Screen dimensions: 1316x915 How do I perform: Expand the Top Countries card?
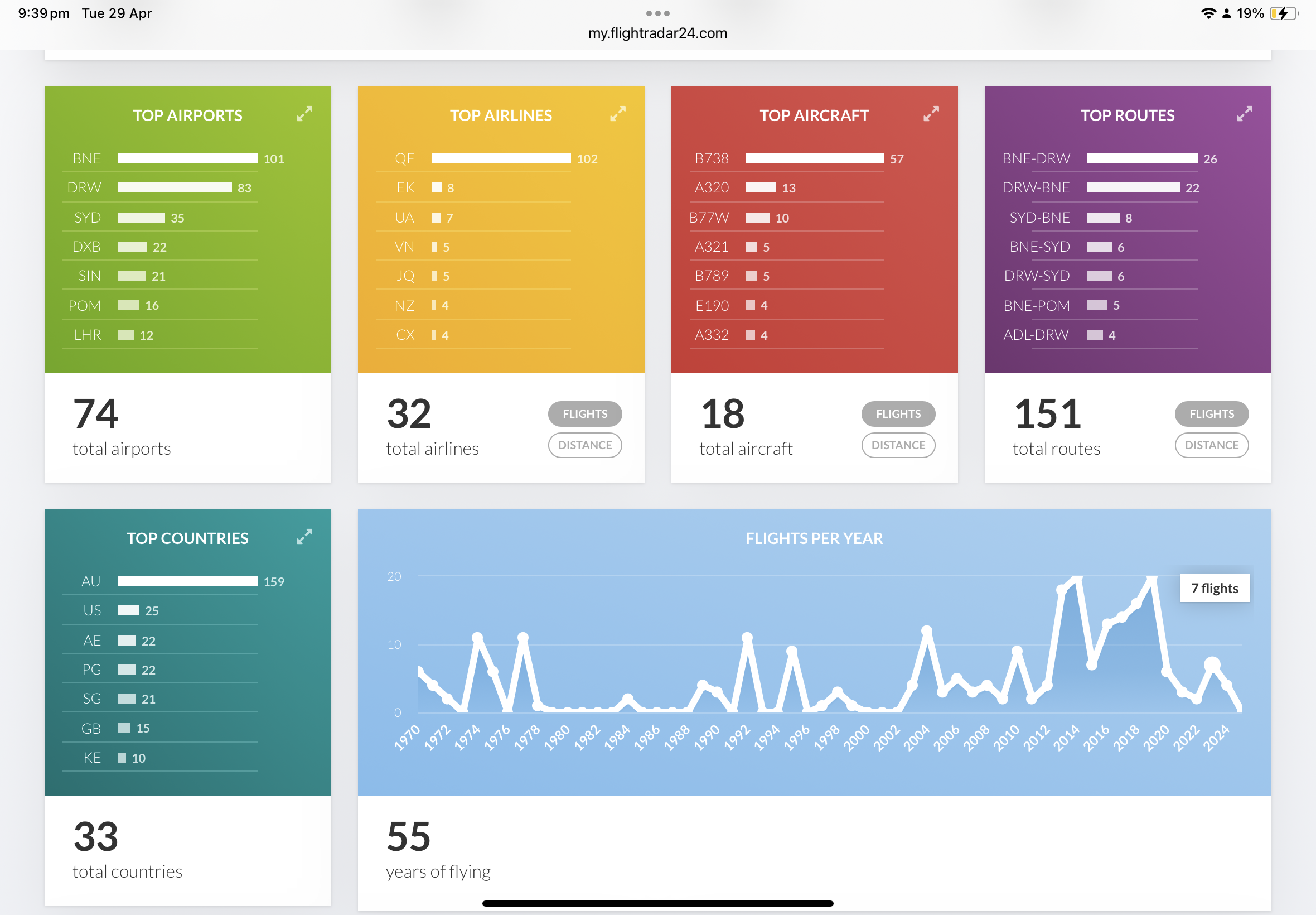click(x=304, y=537)
